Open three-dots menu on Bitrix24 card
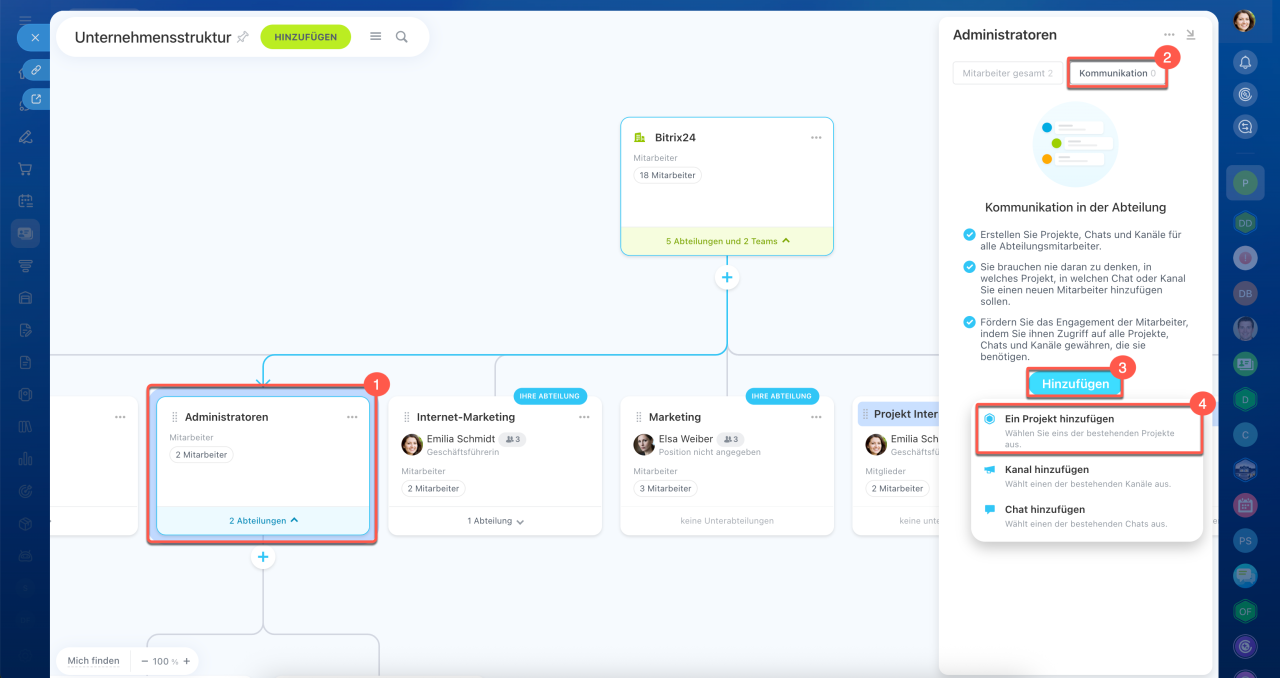Viewport: 1280px width, 678px height. (816, 137)
